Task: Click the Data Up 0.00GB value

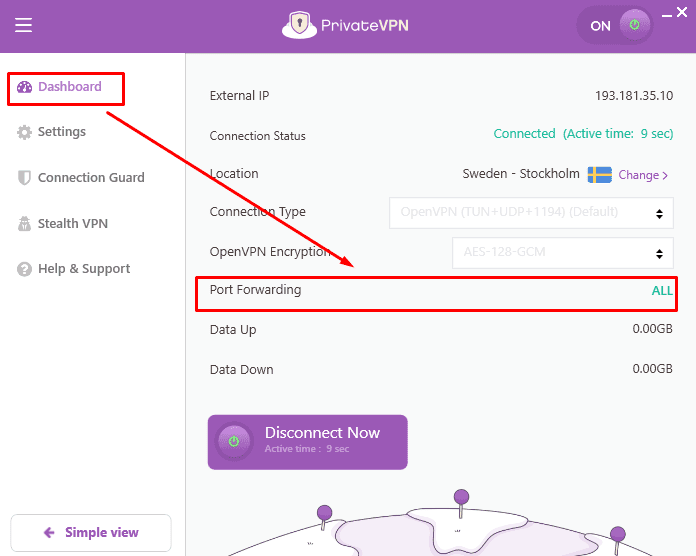Action: click(x=652, y=329)
